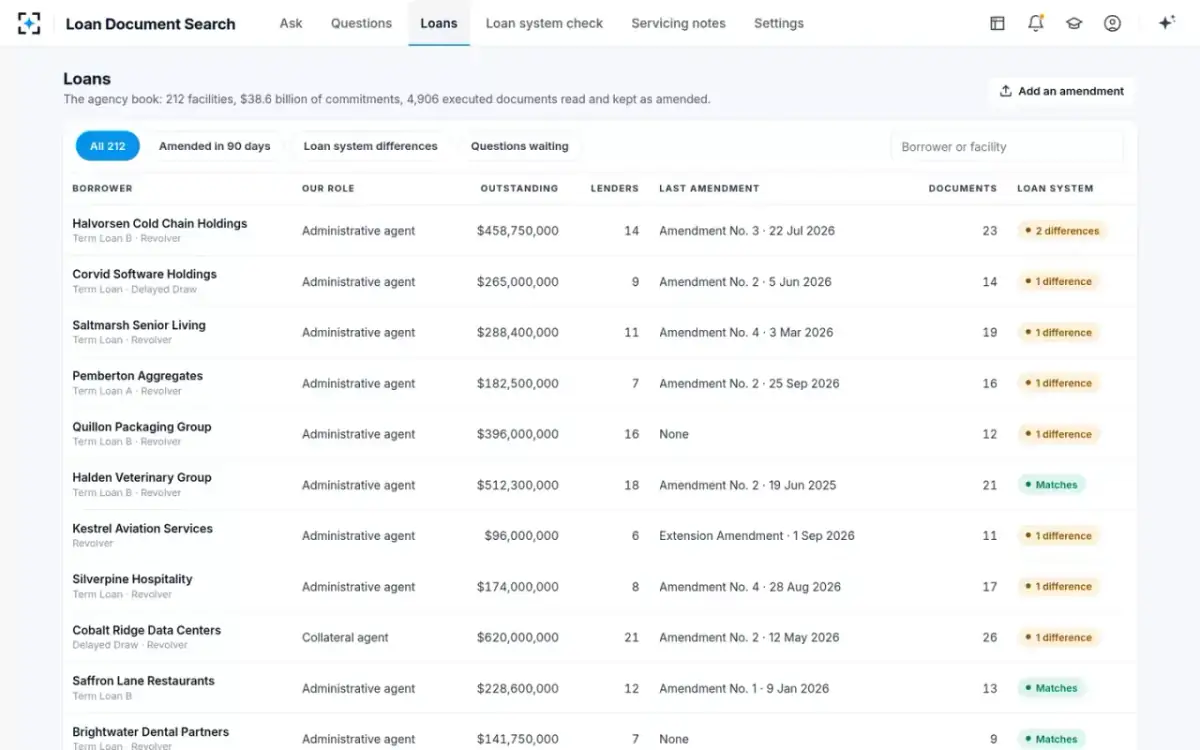The height and width of the screenshot is (750, 1200).
Task: Sort by the Last Amendment column header
Action: (x=709, y=188)
